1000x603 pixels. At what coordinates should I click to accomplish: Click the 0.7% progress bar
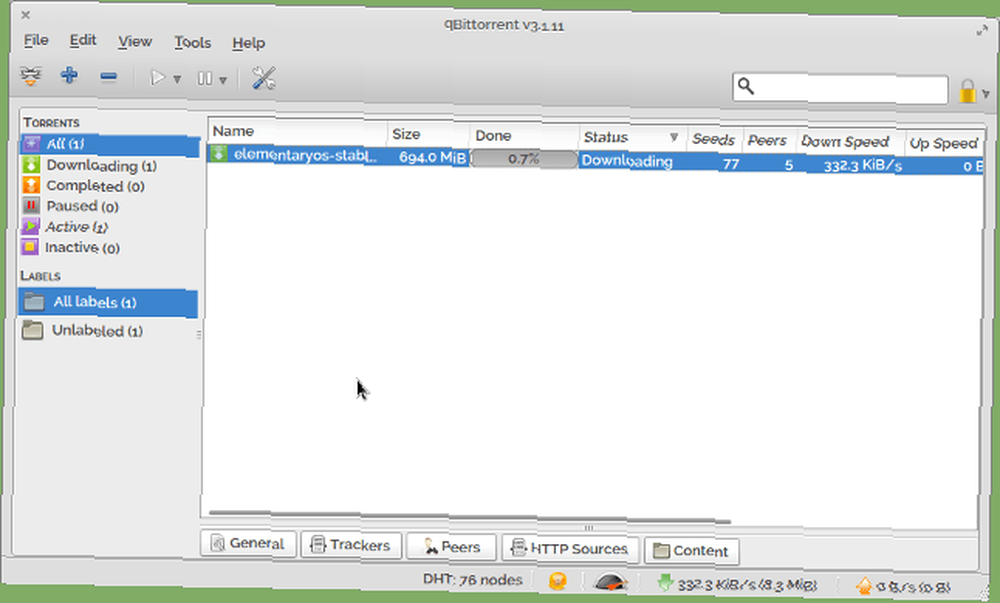pos(524,159)
